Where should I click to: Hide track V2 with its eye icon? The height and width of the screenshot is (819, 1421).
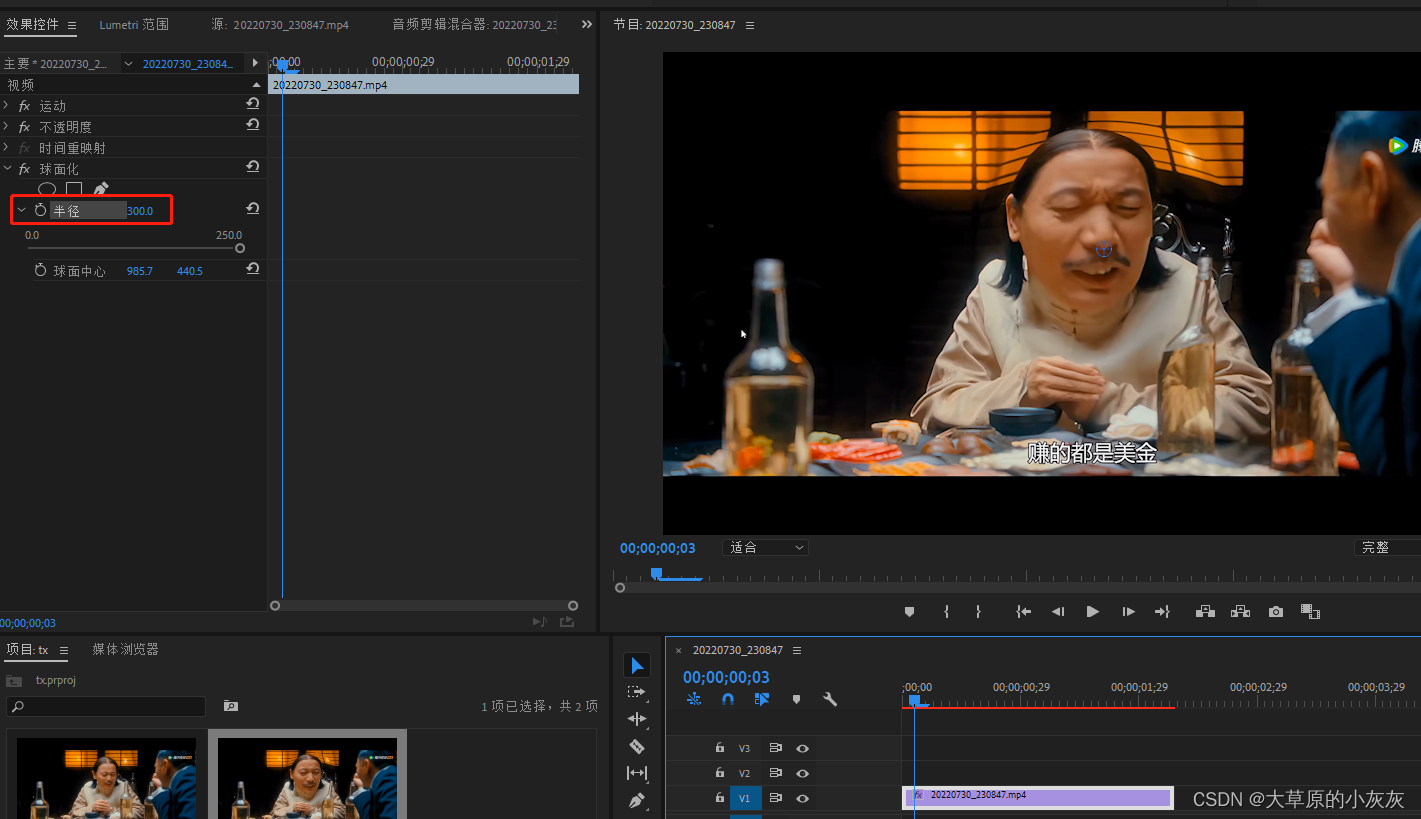point(802,773)
